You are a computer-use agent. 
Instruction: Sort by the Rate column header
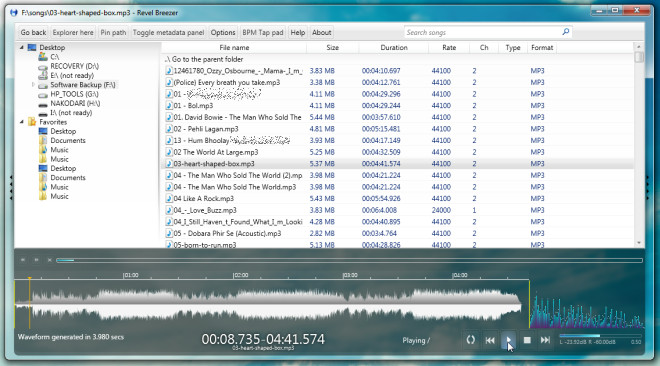coord(449,48)
